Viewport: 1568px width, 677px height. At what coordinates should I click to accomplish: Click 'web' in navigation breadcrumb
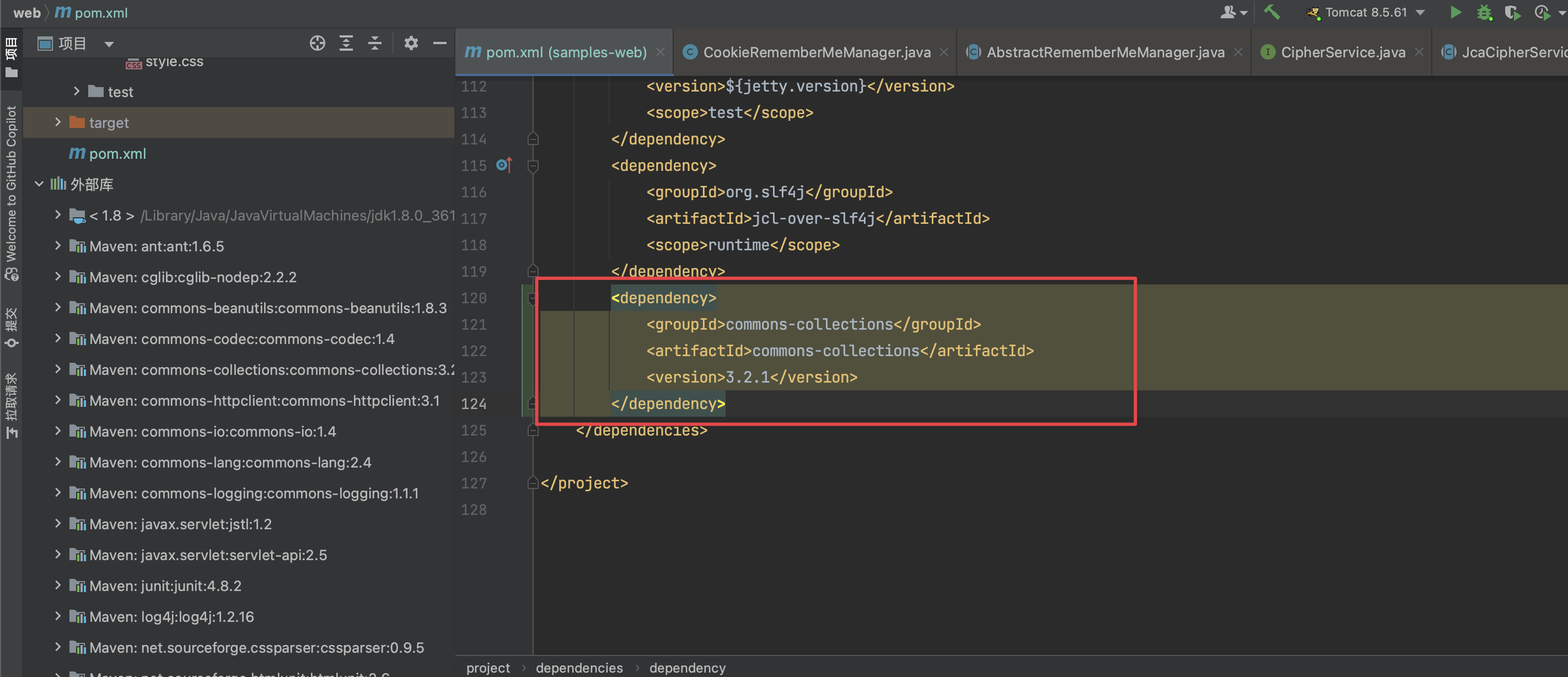click(27, 13)
